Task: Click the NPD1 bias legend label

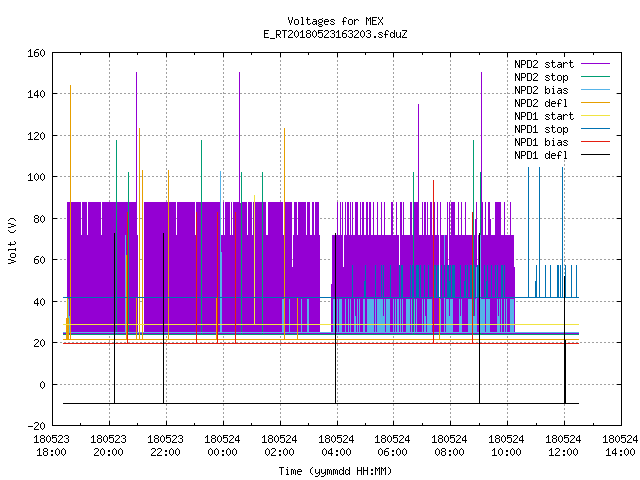Action: tap(541, 142)
